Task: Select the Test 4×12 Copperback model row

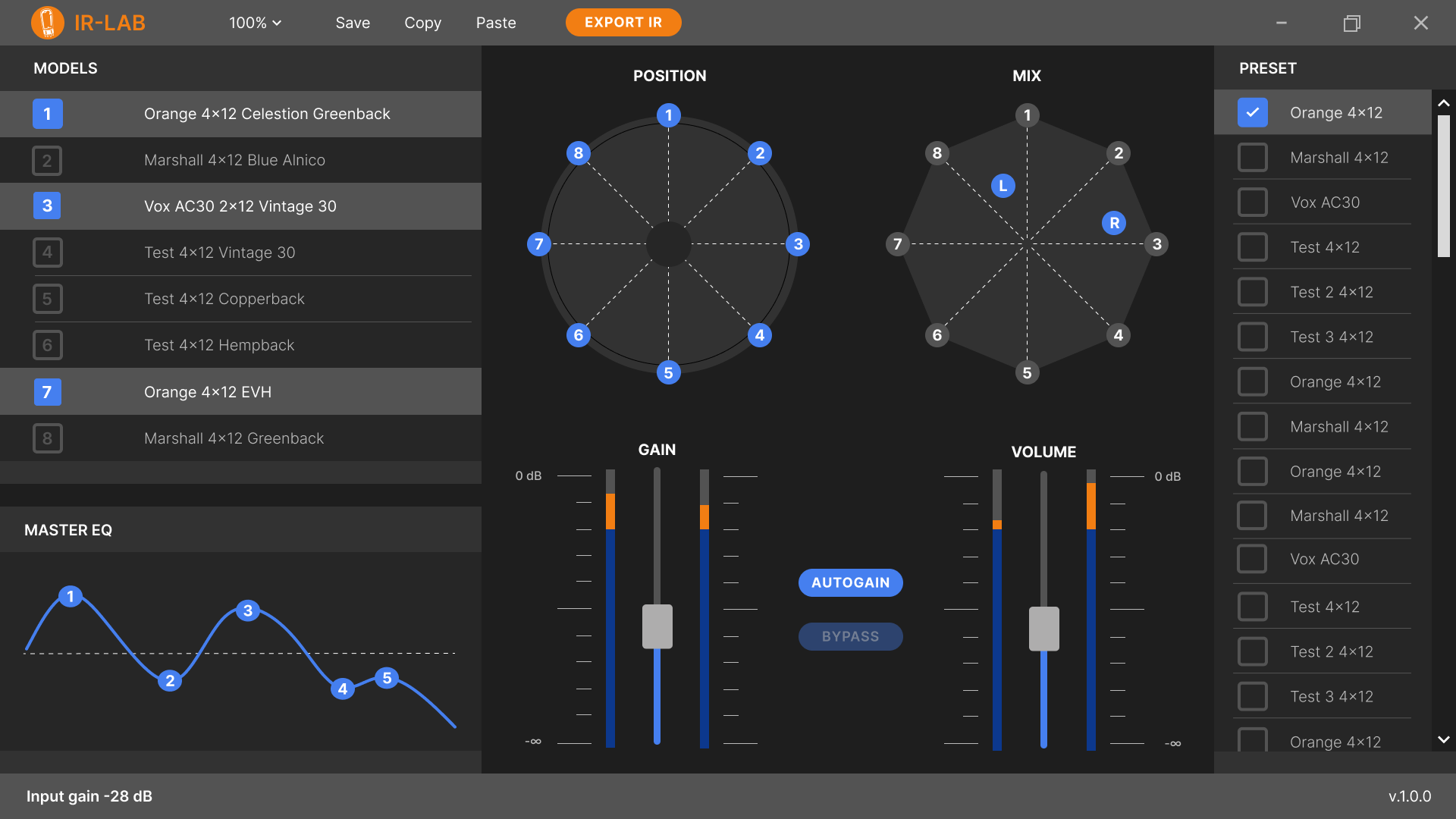Action: pyautogui.click(x=224, y=299)
